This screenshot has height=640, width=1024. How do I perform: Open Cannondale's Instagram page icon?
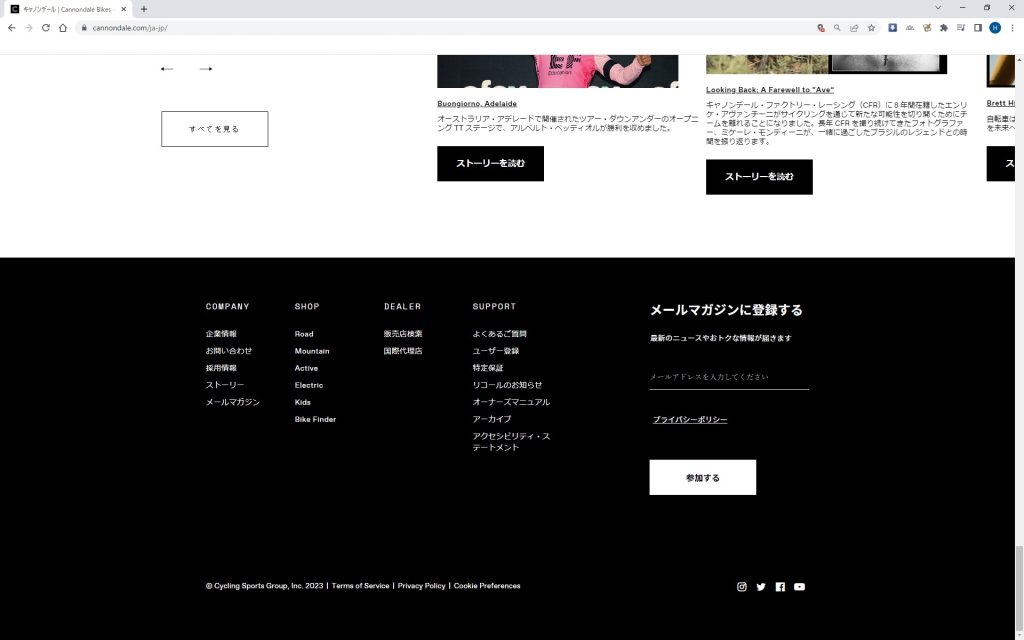(x=742, y=587)
